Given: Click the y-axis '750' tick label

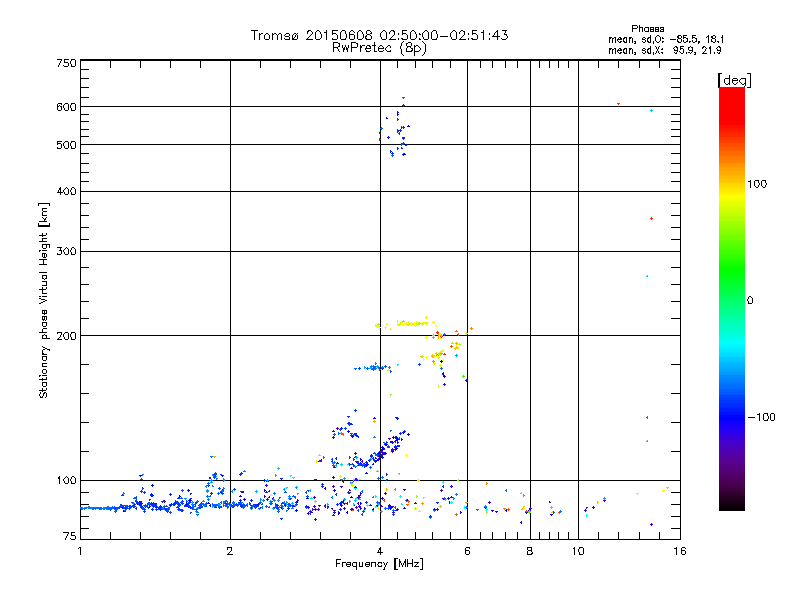Looking at the screenshot, I should pos(66,63).
